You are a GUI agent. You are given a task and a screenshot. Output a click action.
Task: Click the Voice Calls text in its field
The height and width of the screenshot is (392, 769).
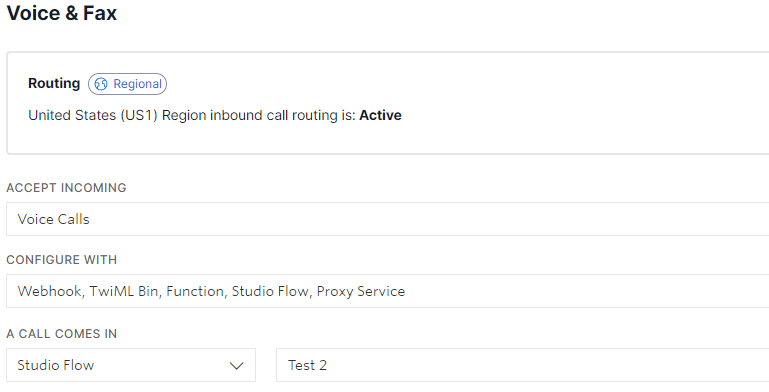tap(53, 219)
